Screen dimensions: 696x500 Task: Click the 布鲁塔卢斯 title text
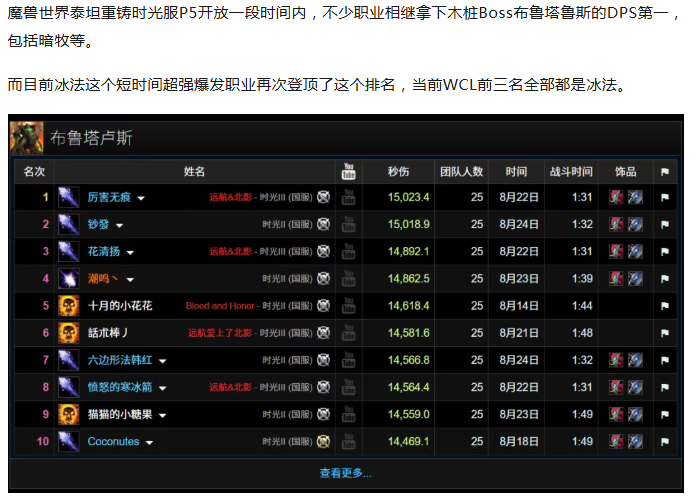tap(91, 138)
